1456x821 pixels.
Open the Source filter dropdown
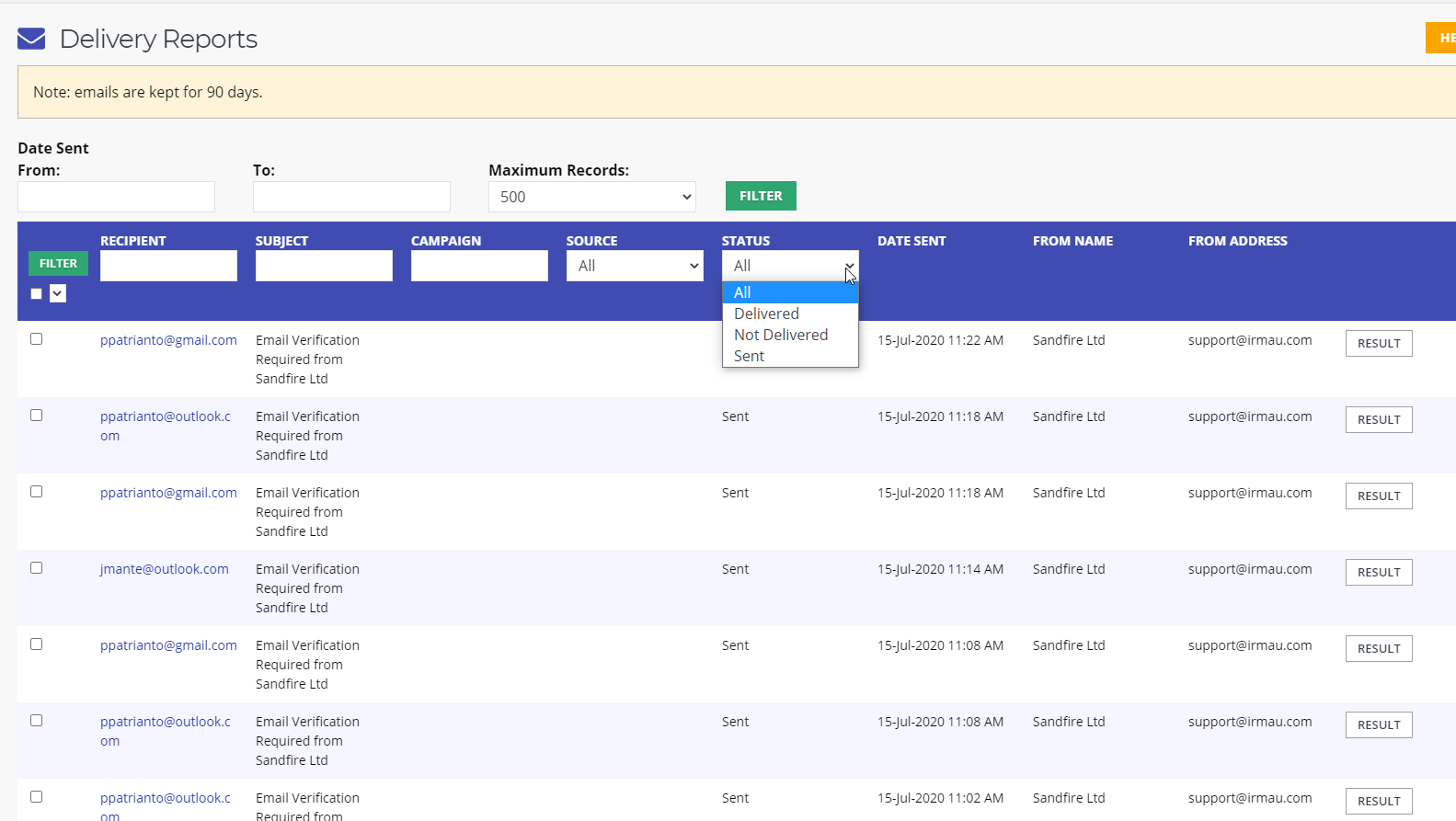[636, 266]
